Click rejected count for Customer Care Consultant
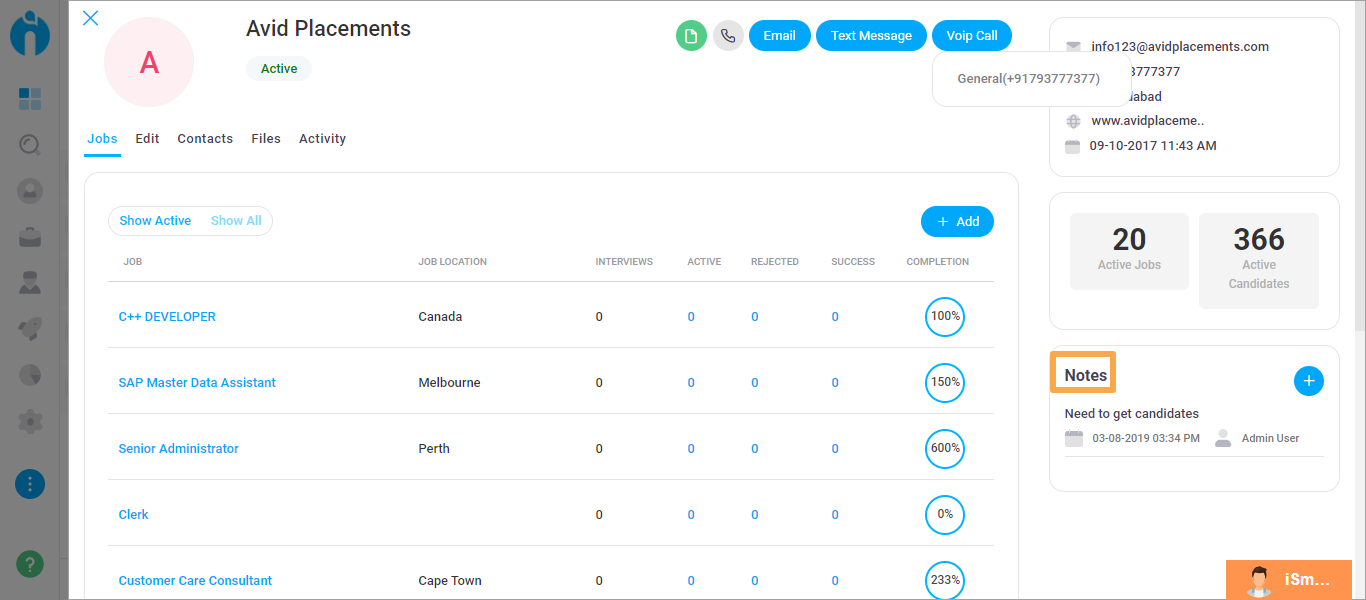Image resolution: width=1366 pixels, height=600 pixels. coord(755,581)
